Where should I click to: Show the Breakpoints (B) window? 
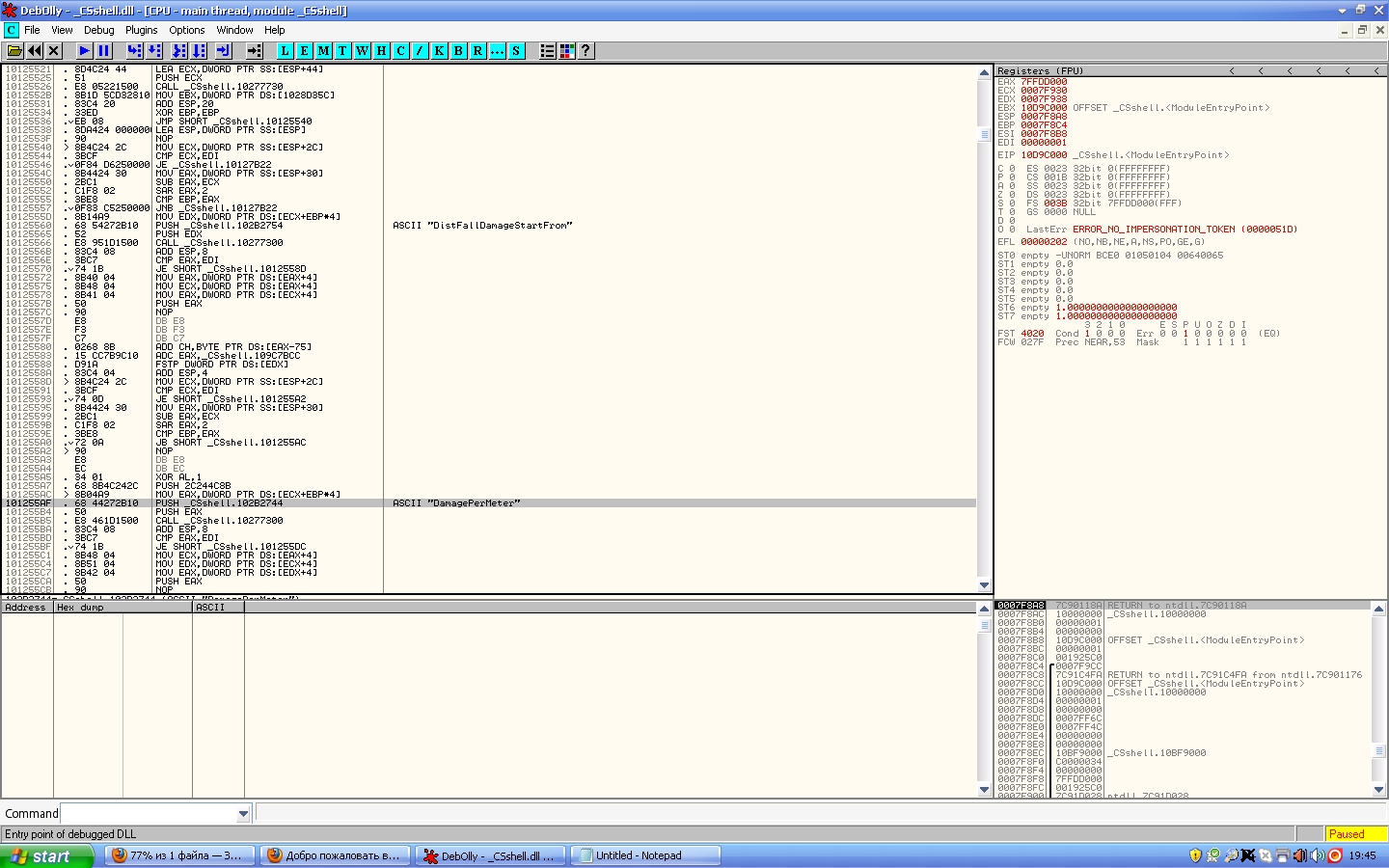[458, 51]
